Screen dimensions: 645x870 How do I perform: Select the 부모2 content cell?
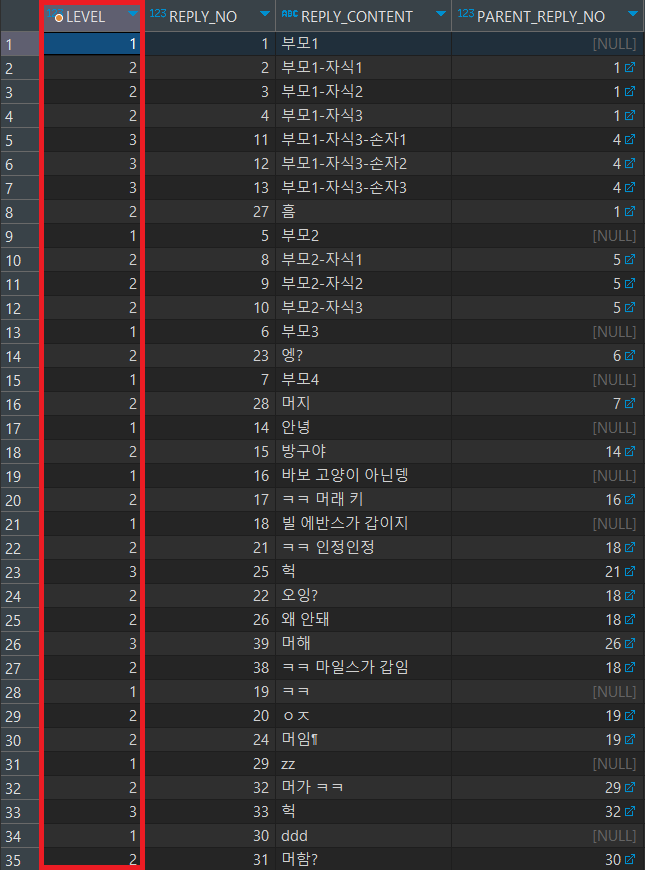363,236
